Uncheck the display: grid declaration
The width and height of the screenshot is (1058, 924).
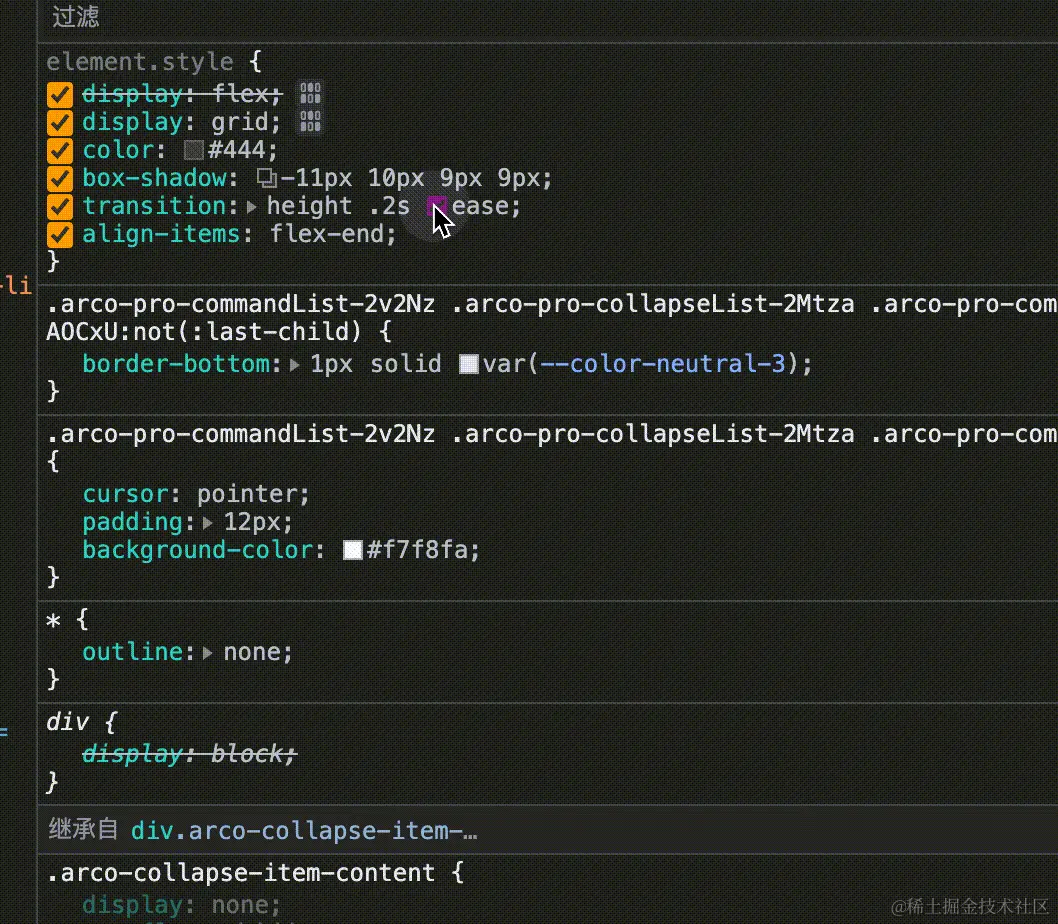(x=59, y=122)
